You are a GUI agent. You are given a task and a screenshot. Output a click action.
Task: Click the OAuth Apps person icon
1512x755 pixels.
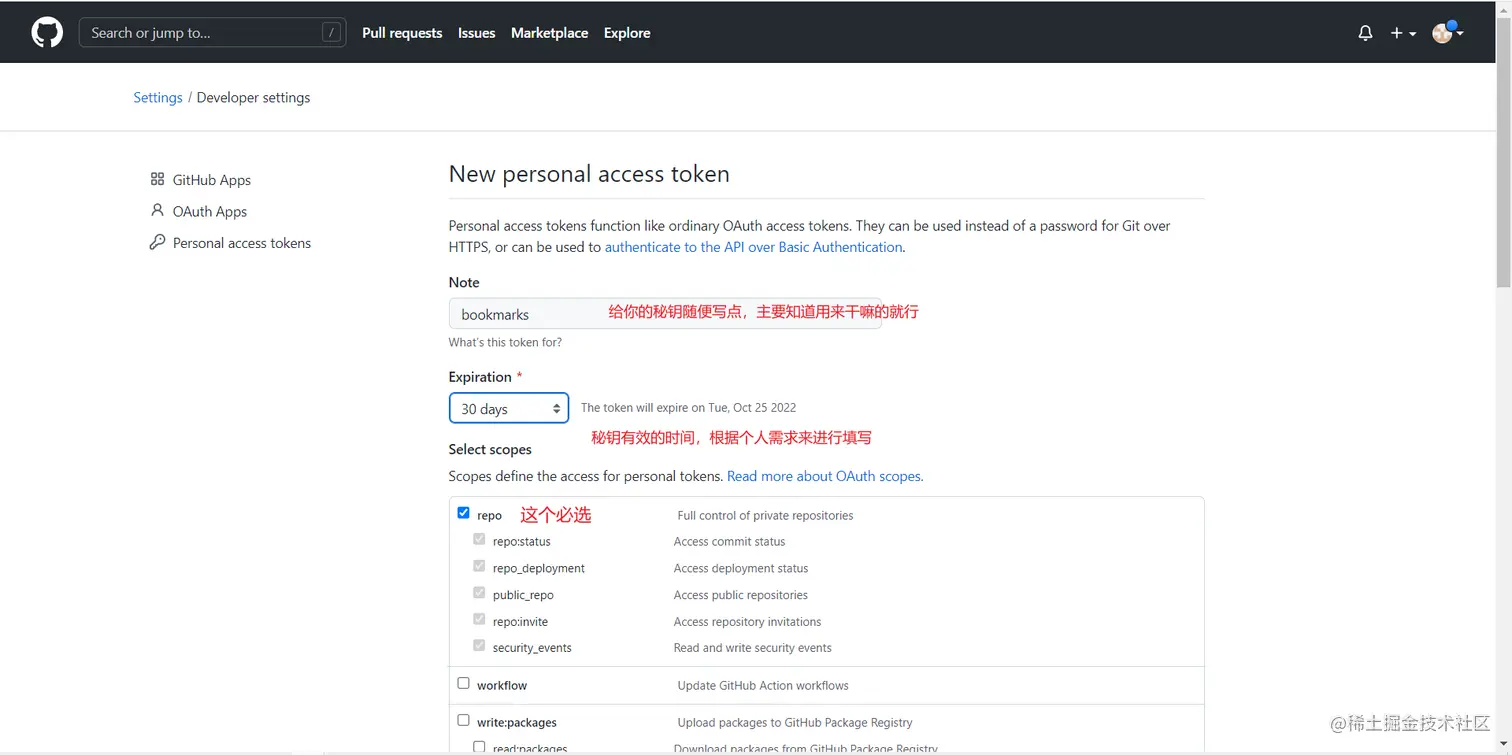coord(157,211)
